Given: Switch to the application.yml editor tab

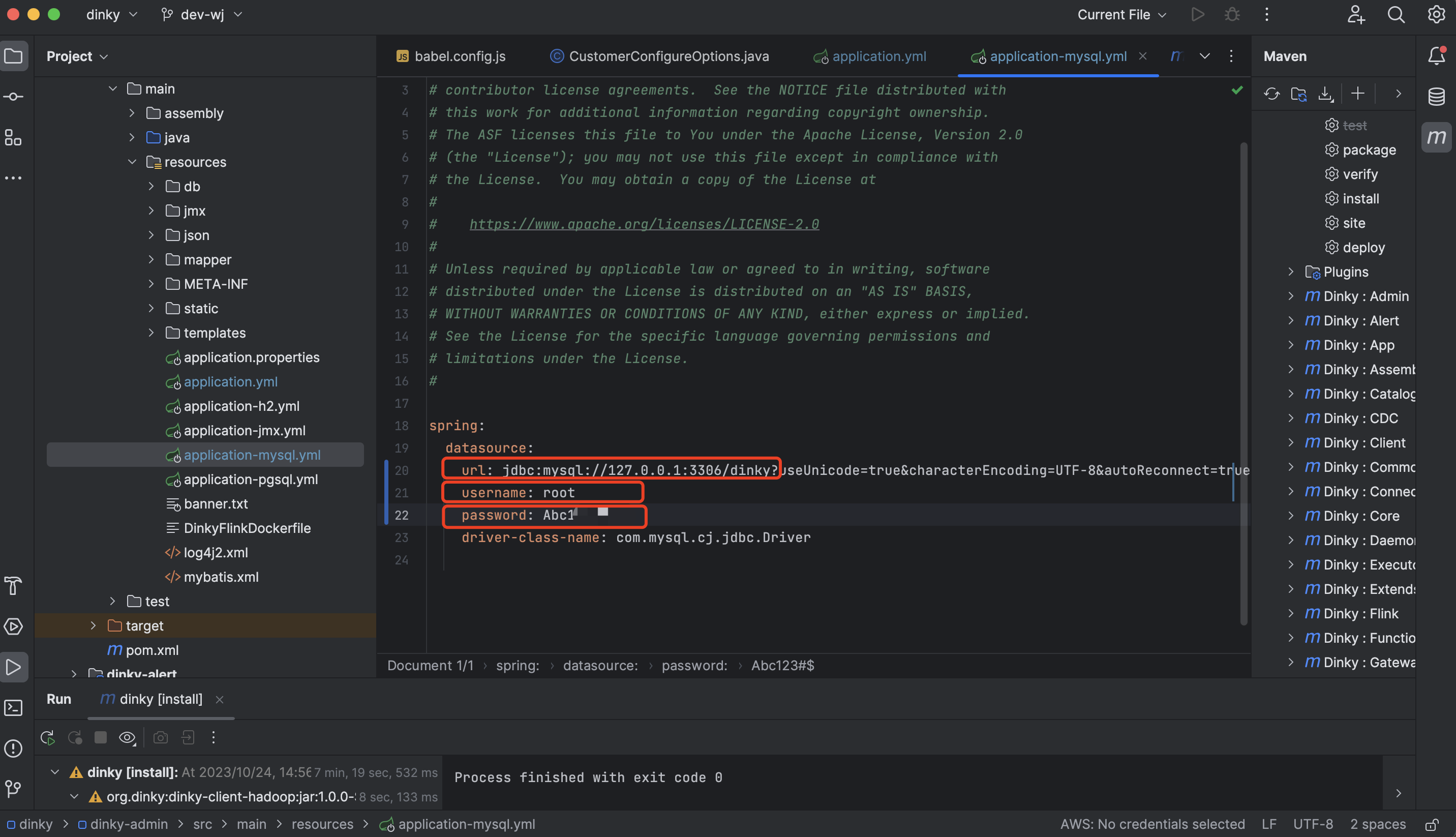Looking at the screenshot, I should pyautogui.click(x=878, y=56).
